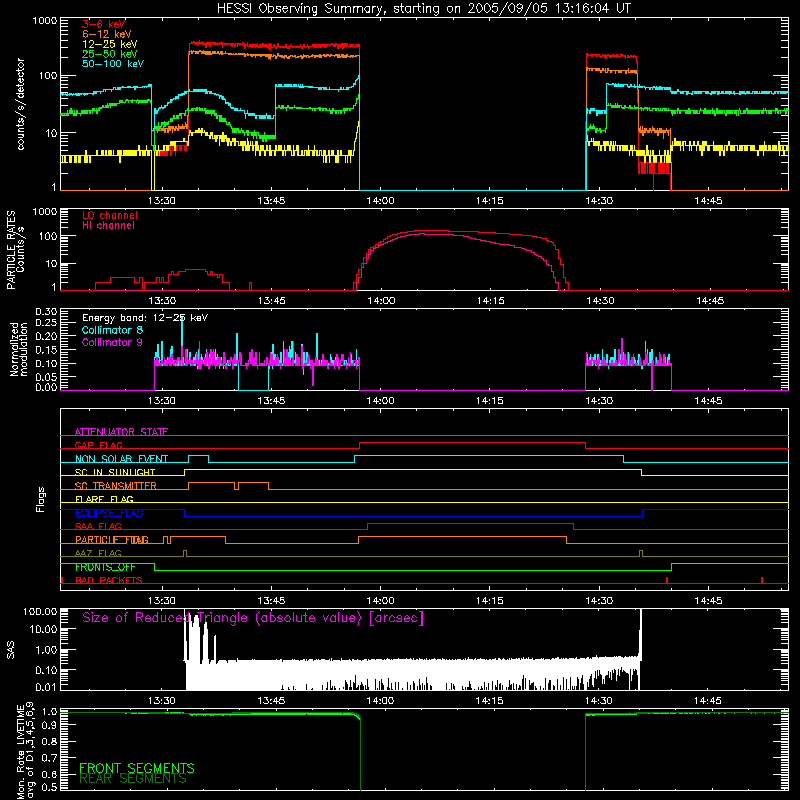This screenshot has width=800, height=800.
Task: Click the 'counts/s/detector' axis label
Action: tap(21, 104)
